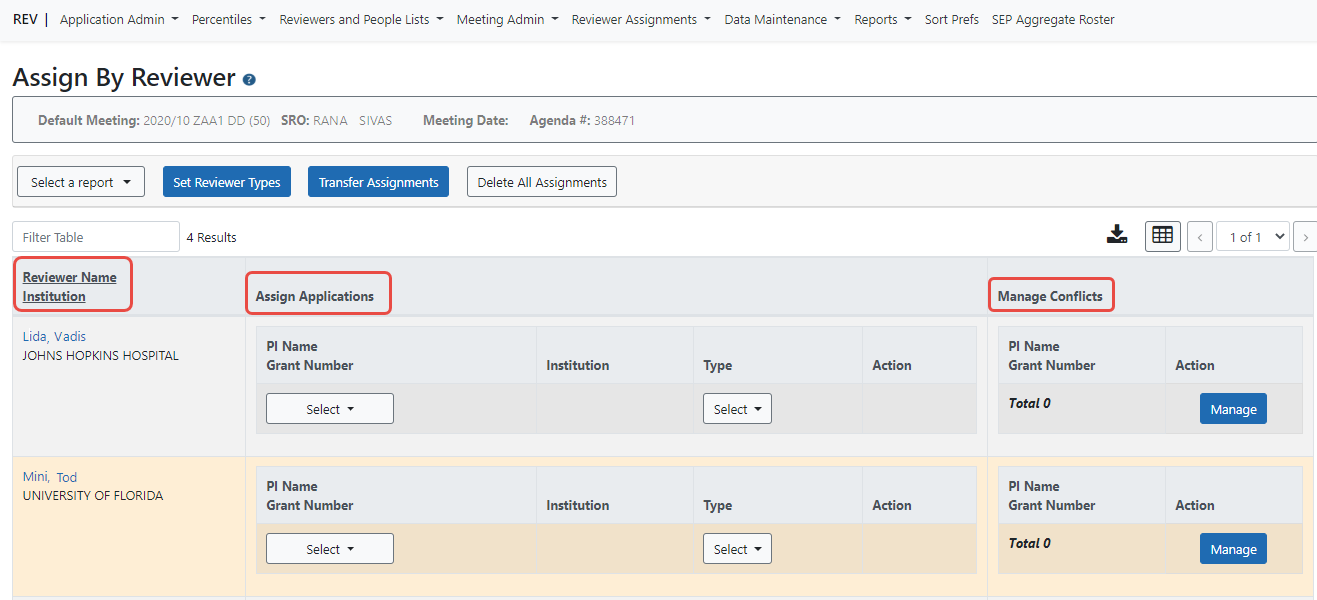Open the Reviewer Assignments menu
Viewport: 1317px width, 600px height.
[x=642, y=20]
